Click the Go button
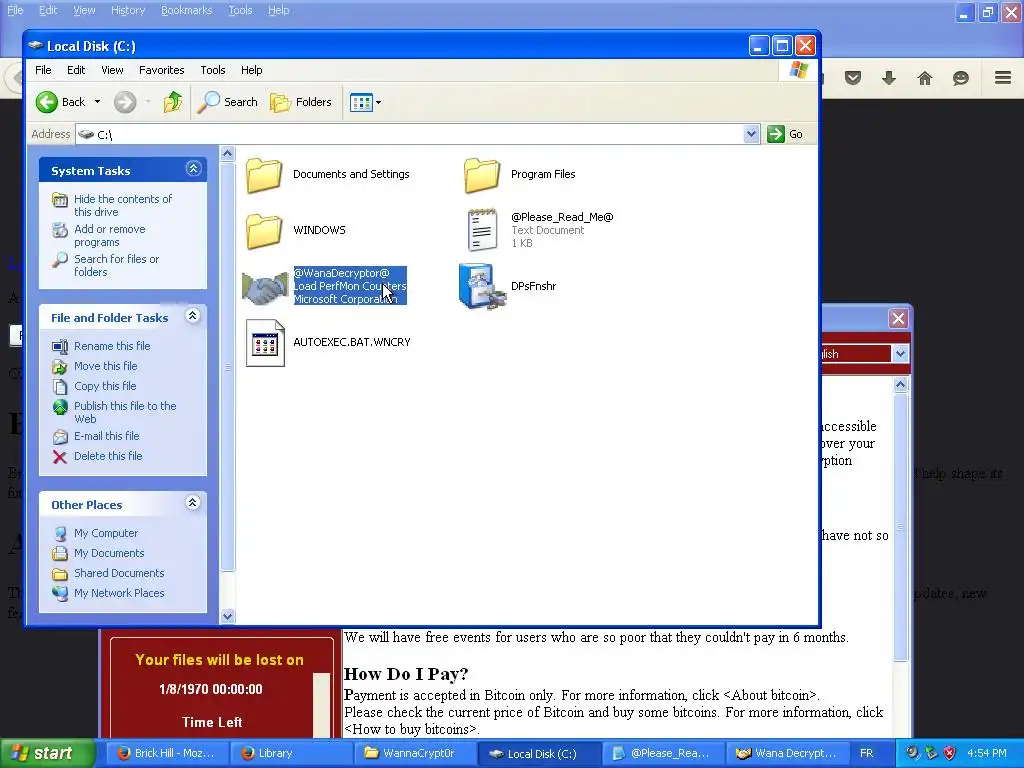The width and height of the screenshot is (1024, 768). 786,134
